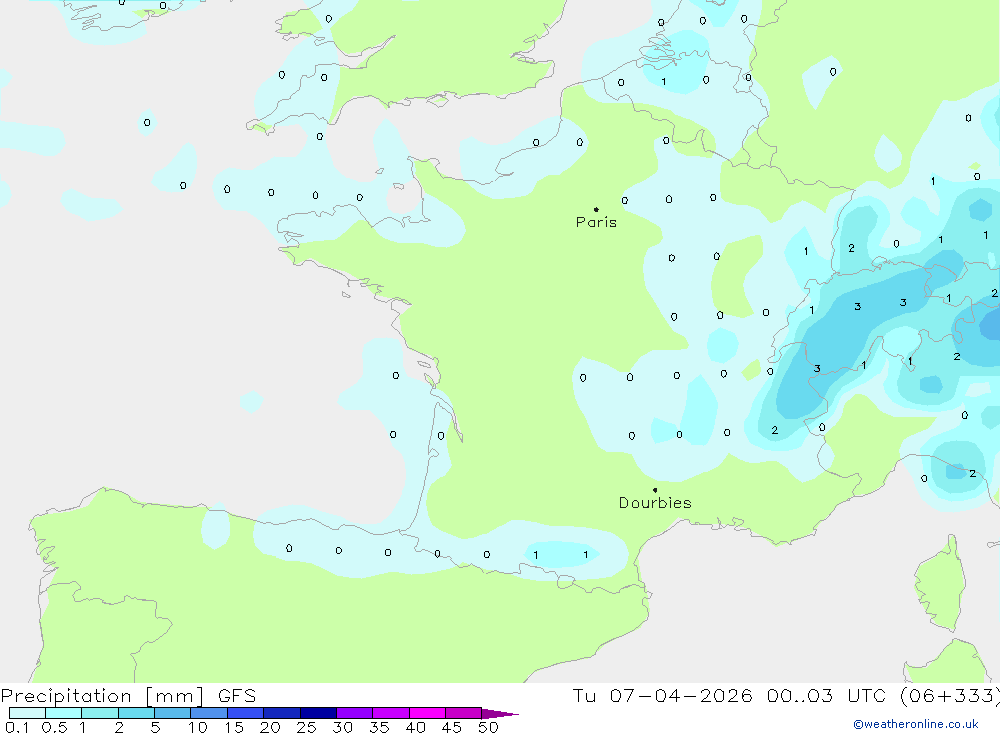
Task: Click the '10' legend scale label
Action: (x=198, y=727)
